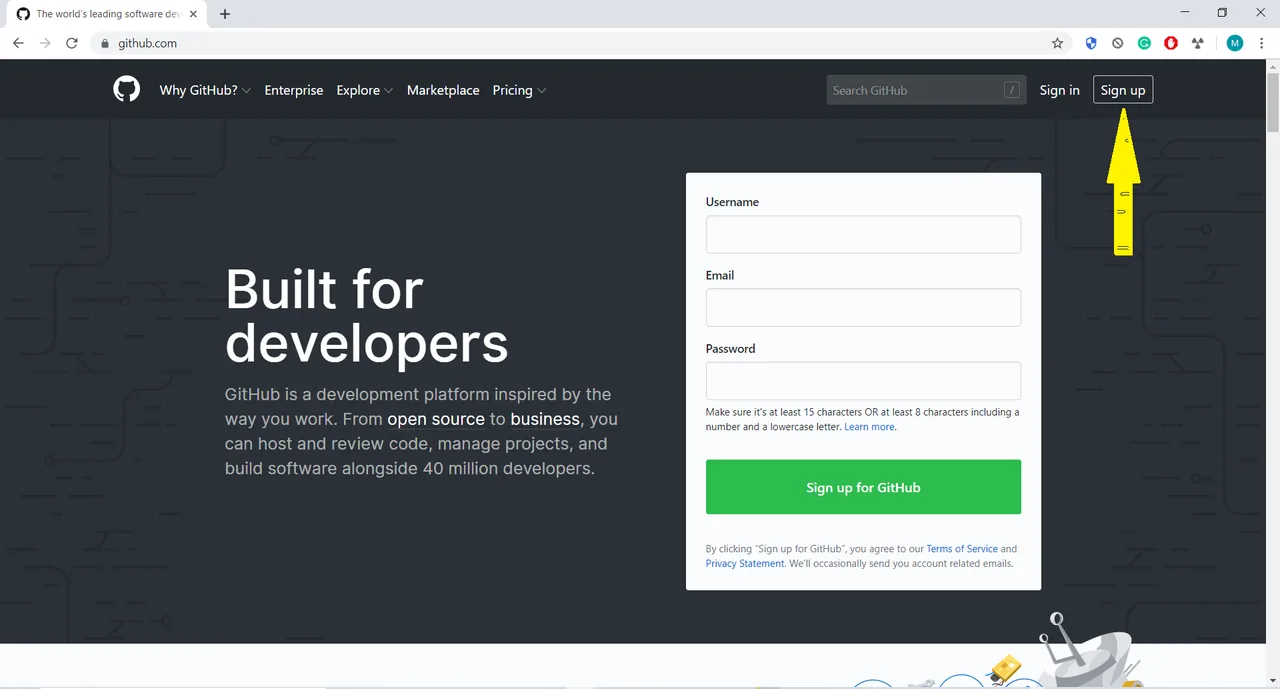Click the Email field label
This screenshot has height=689, width=1280.
720,275
